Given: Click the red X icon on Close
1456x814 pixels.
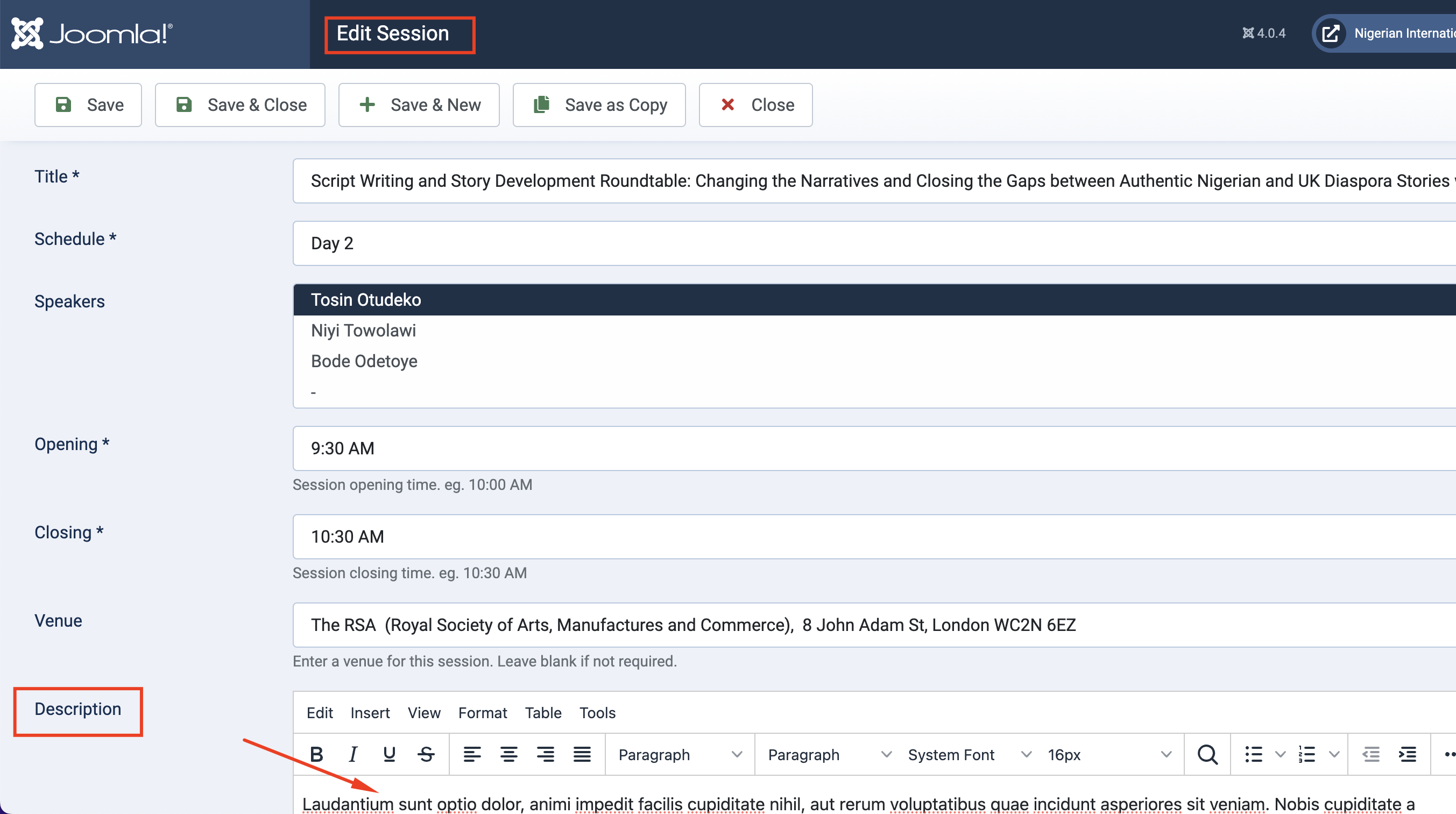Looking at the screenshot, I should point(728,104).
